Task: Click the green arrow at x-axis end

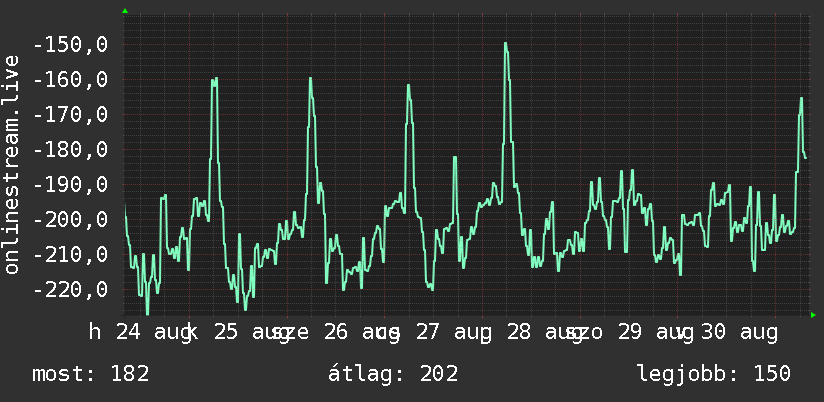Action: [813, 315]
